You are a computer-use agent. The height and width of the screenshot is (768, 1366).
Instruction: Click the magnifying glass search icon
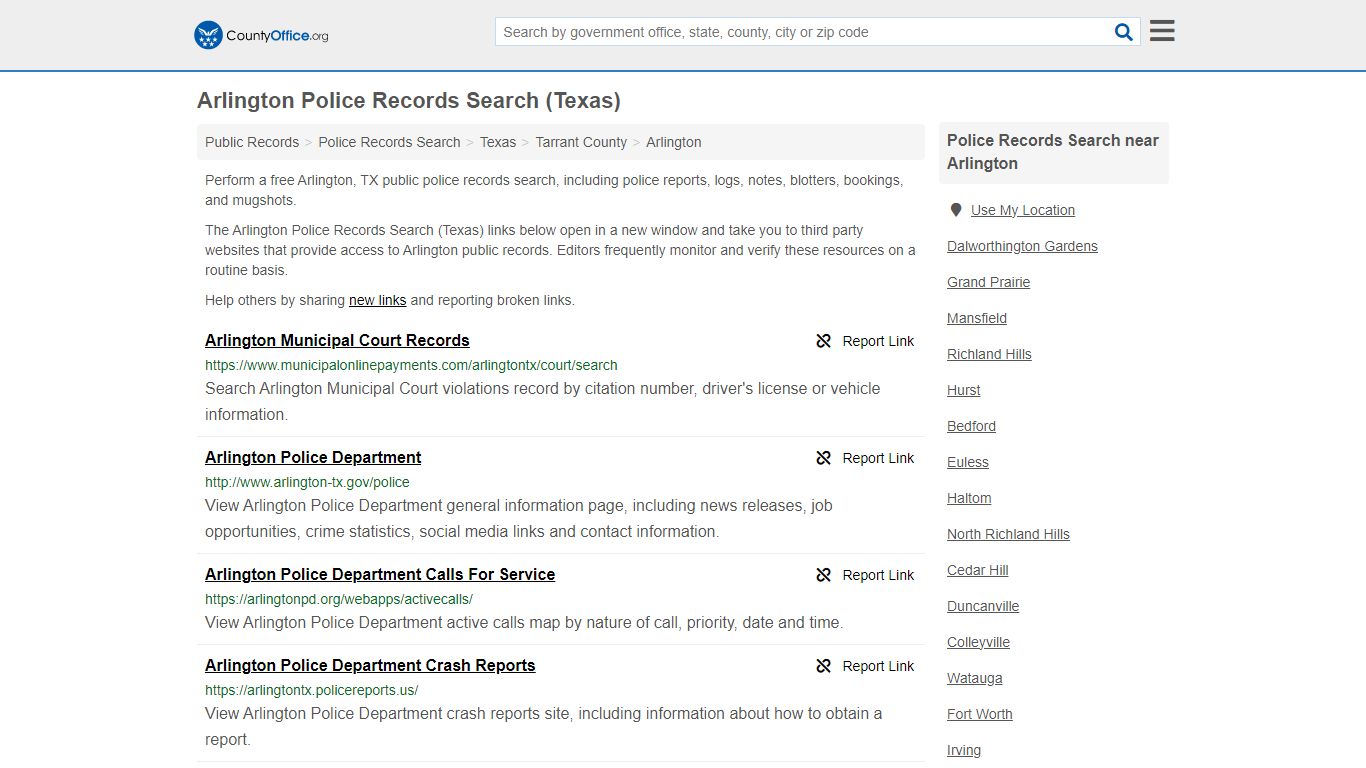tap(1124, 32)
